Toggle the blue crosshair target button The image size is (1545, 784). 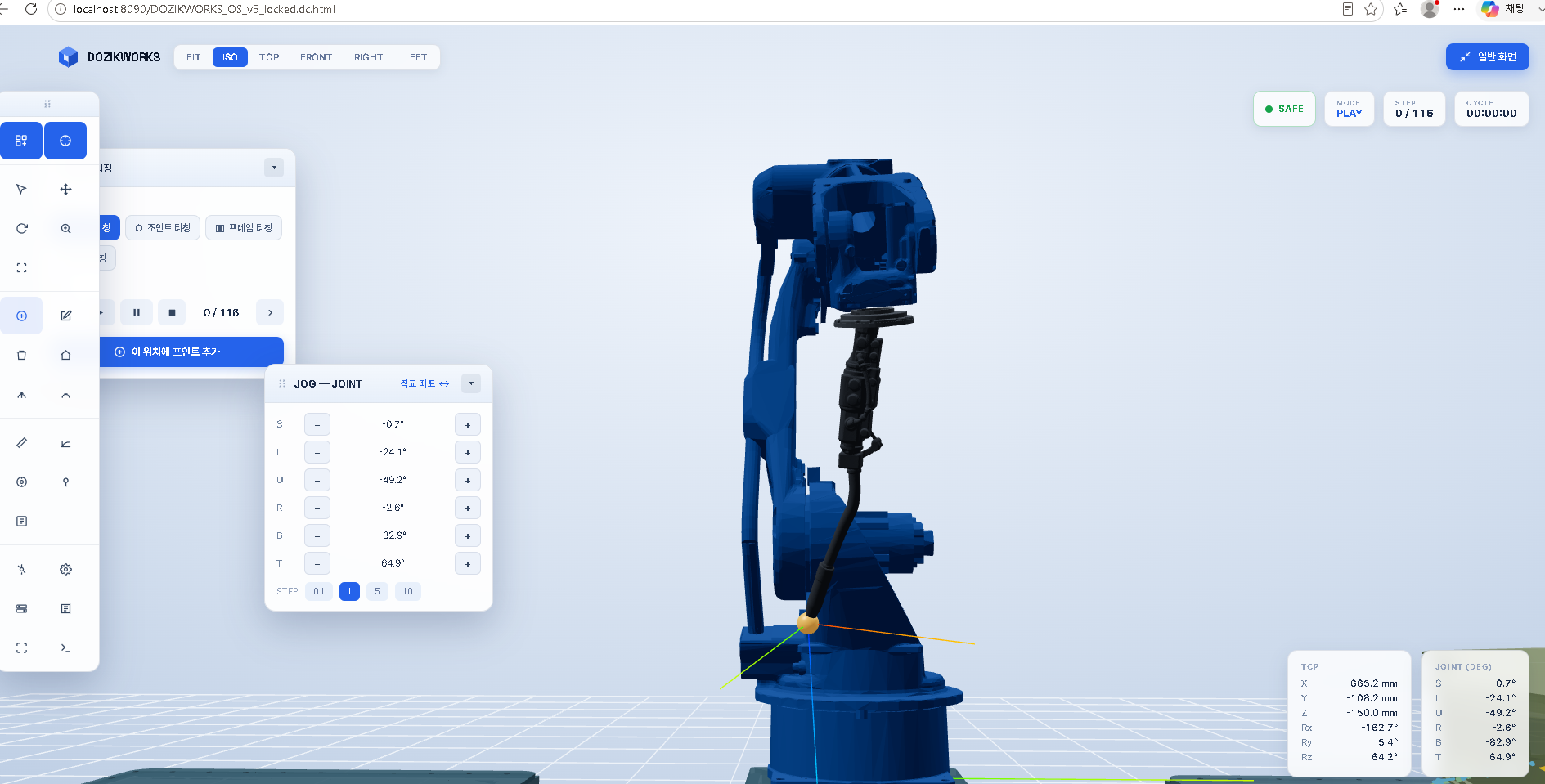point(65,141)
